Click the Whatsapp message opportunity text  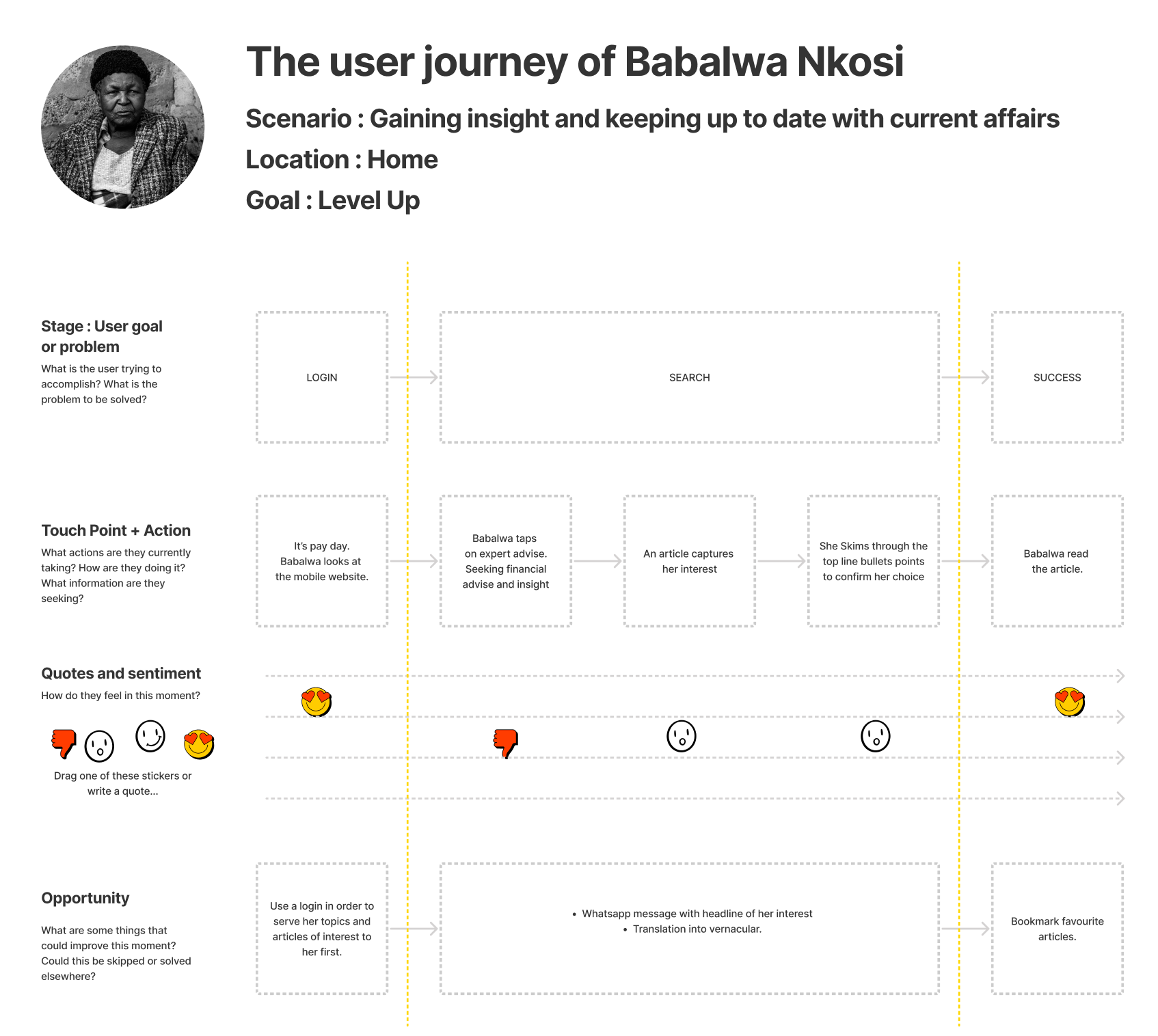tap(697, 914)
